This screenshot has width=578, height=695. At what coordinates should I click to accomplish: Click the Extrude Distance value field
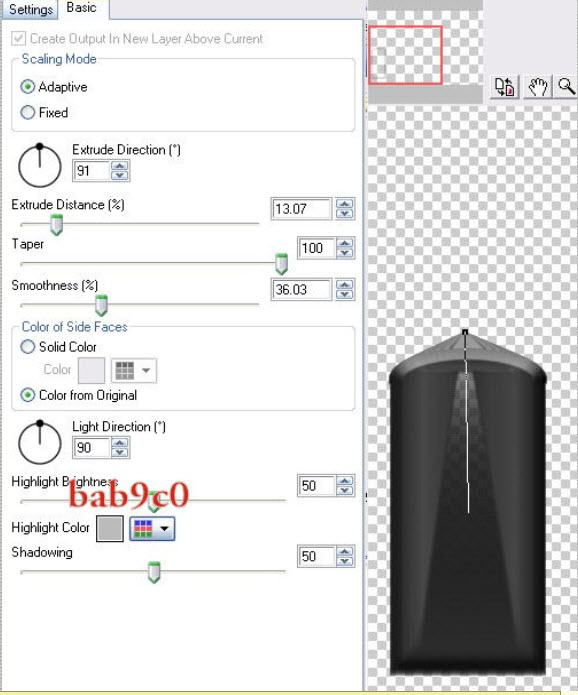[301, 209]
